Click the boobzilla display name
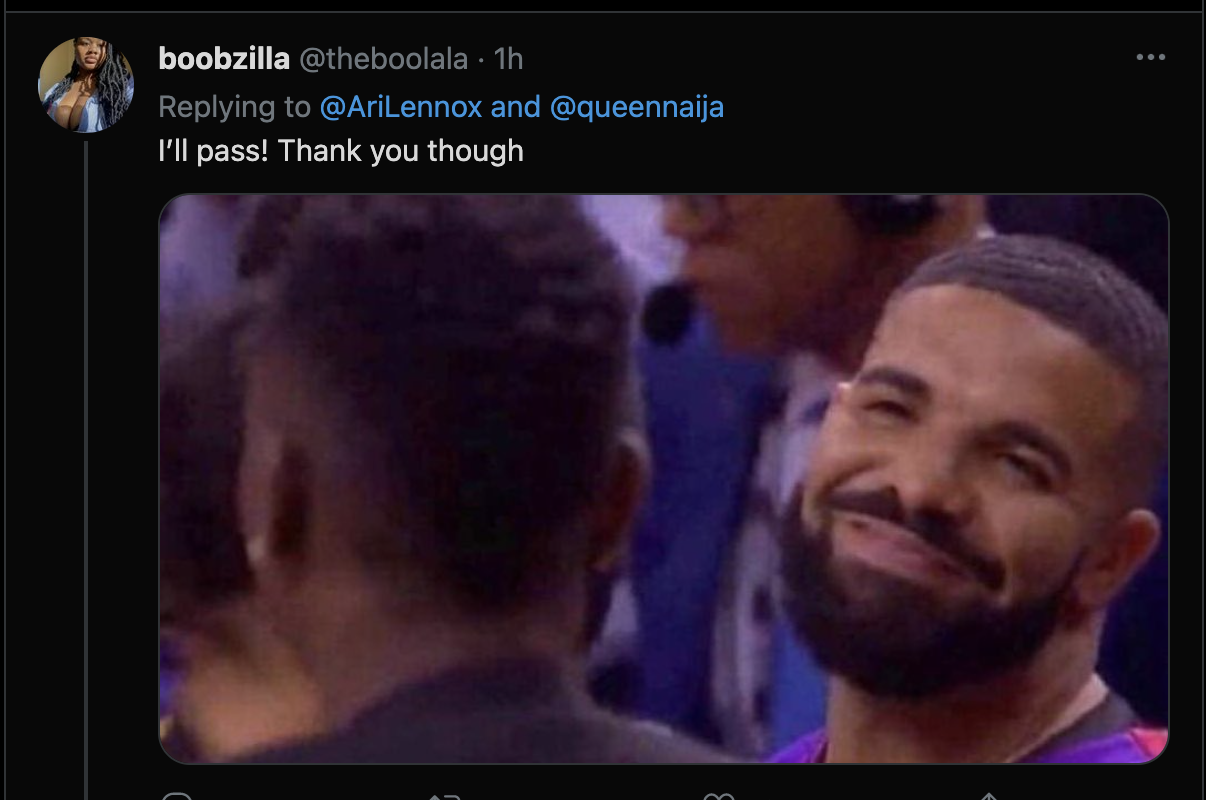This screenshot has height=800, width=1206. pos(224,59)
